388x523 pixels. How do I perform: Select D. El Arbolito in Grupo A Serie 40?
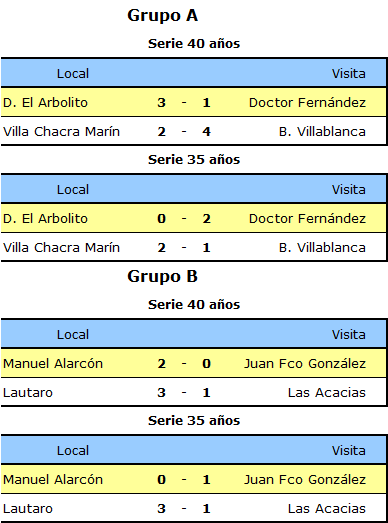[x=45, y=102]
